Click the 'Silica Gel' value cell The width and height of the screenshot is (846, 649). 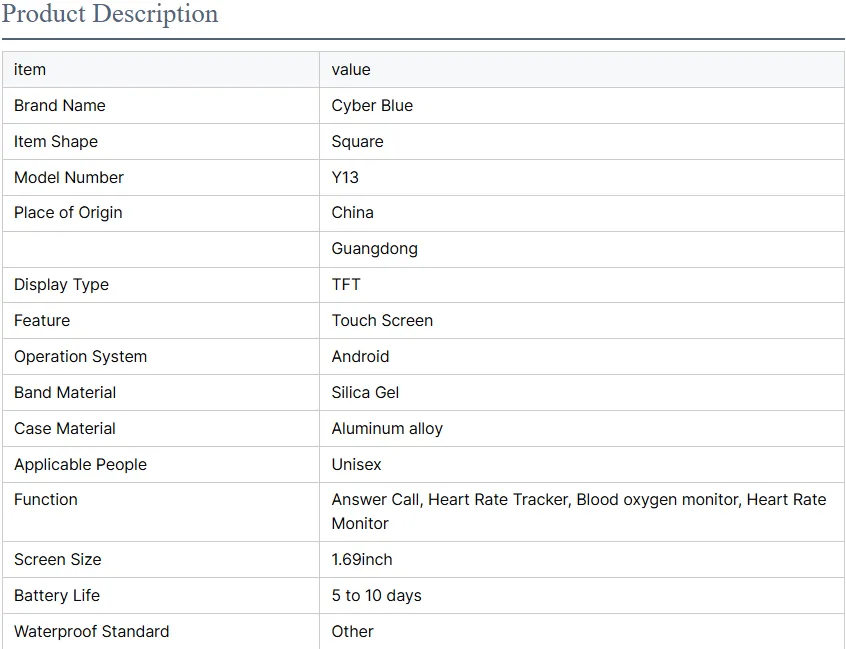click(x=365, y=393)
